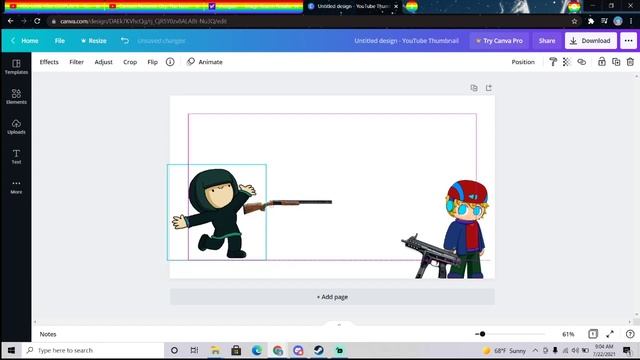The width and height of the screenshot is (640, 360).
Task: Open File Explorer from taskbar
Action: pos(215,350)
